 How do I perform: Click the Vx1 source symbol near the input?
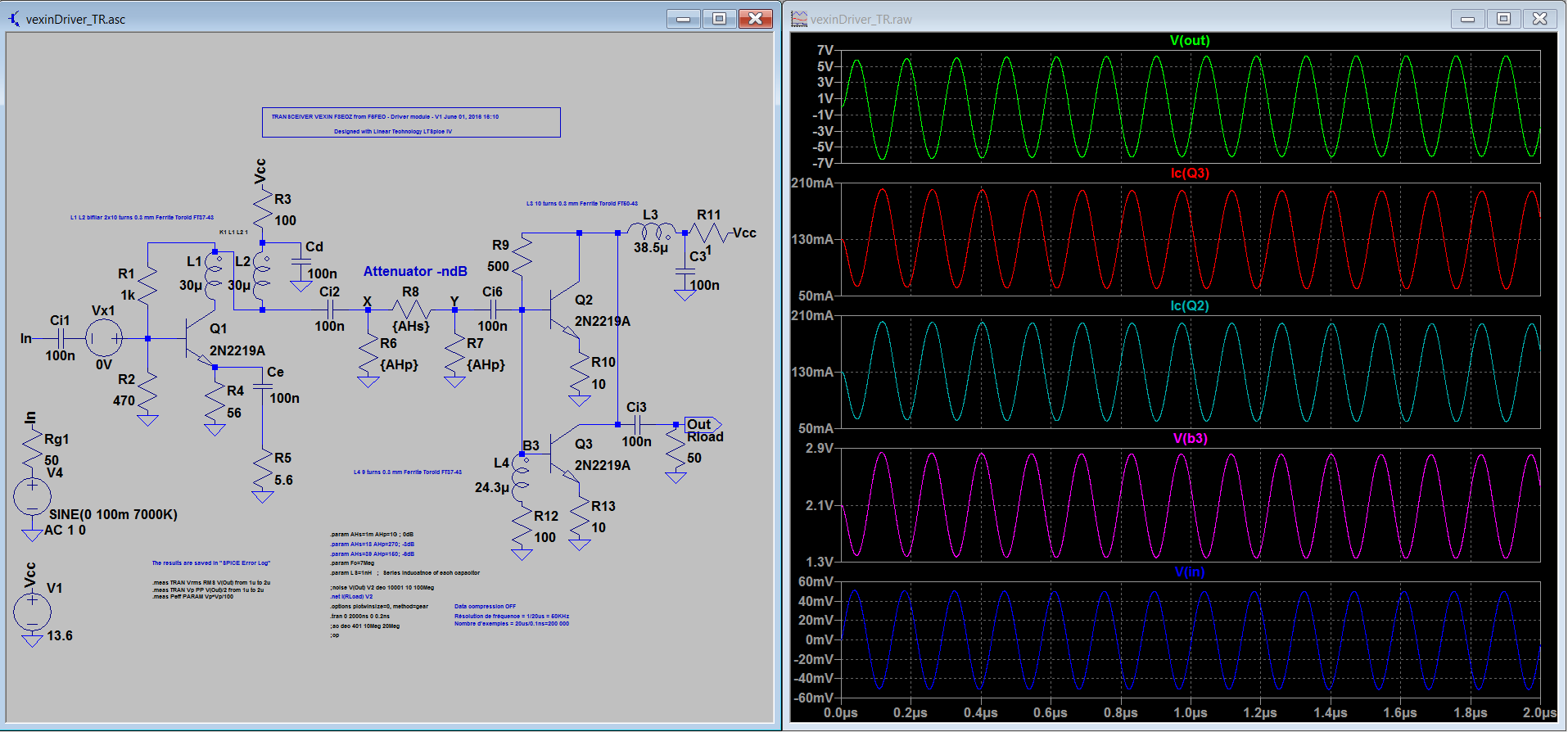click(x=104, y=338)
